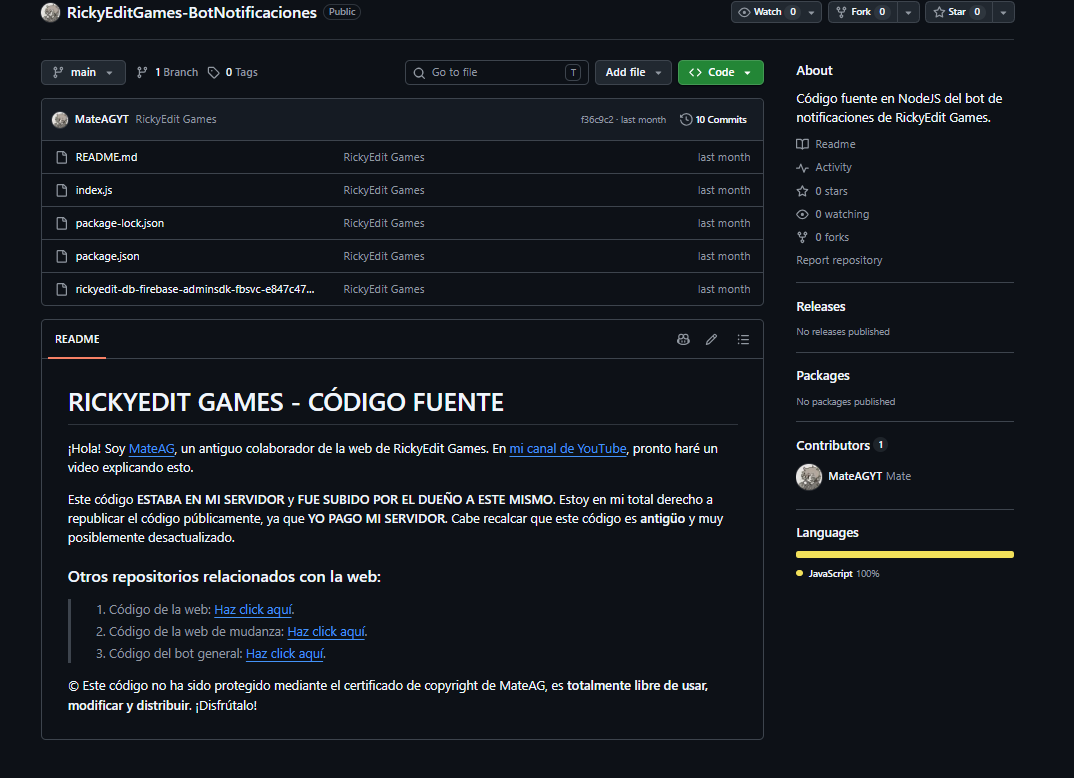Click the file icon beside rickyedit-db-firebase file
The width and height of the screenshot is (1074, 778).
pyautogui.click(x=62, y=289)
